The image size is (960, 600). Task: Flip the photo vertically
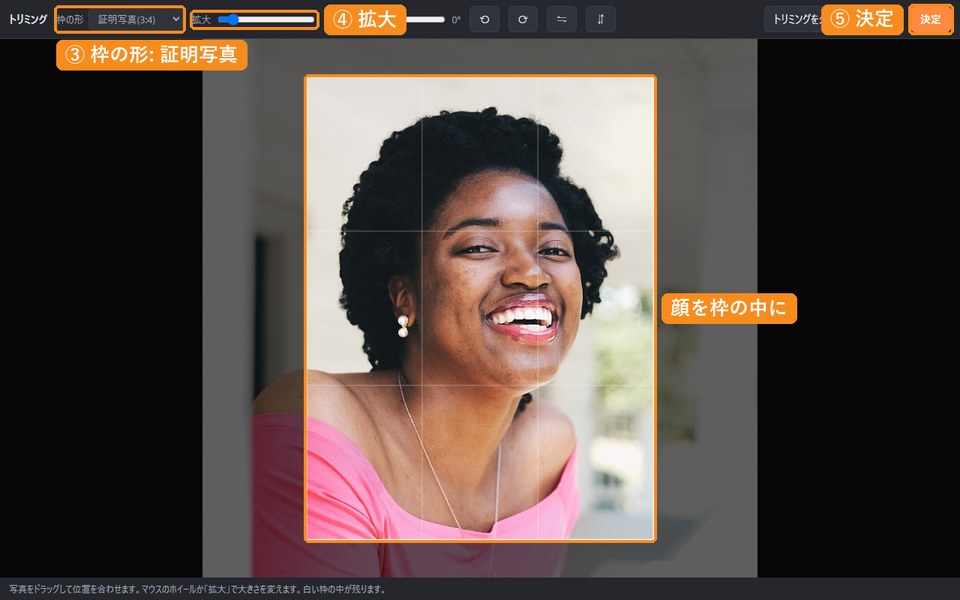point(601,20)
